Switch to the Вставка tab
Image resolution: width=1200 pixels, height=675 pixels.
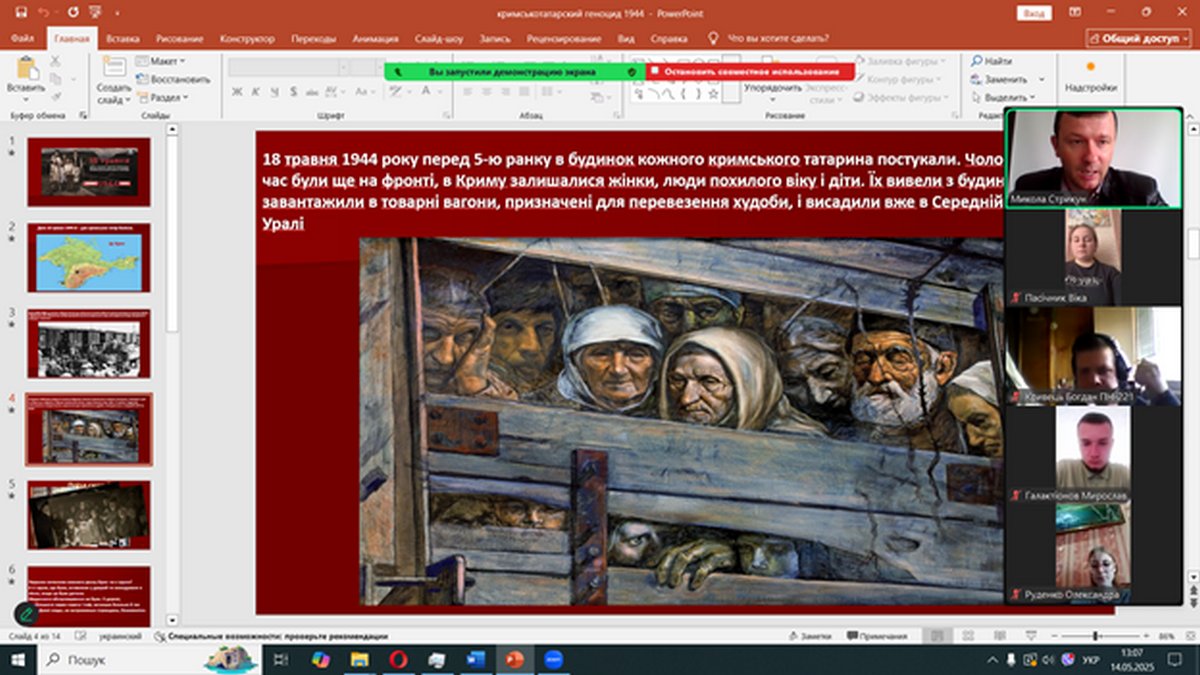coord(122,39)
